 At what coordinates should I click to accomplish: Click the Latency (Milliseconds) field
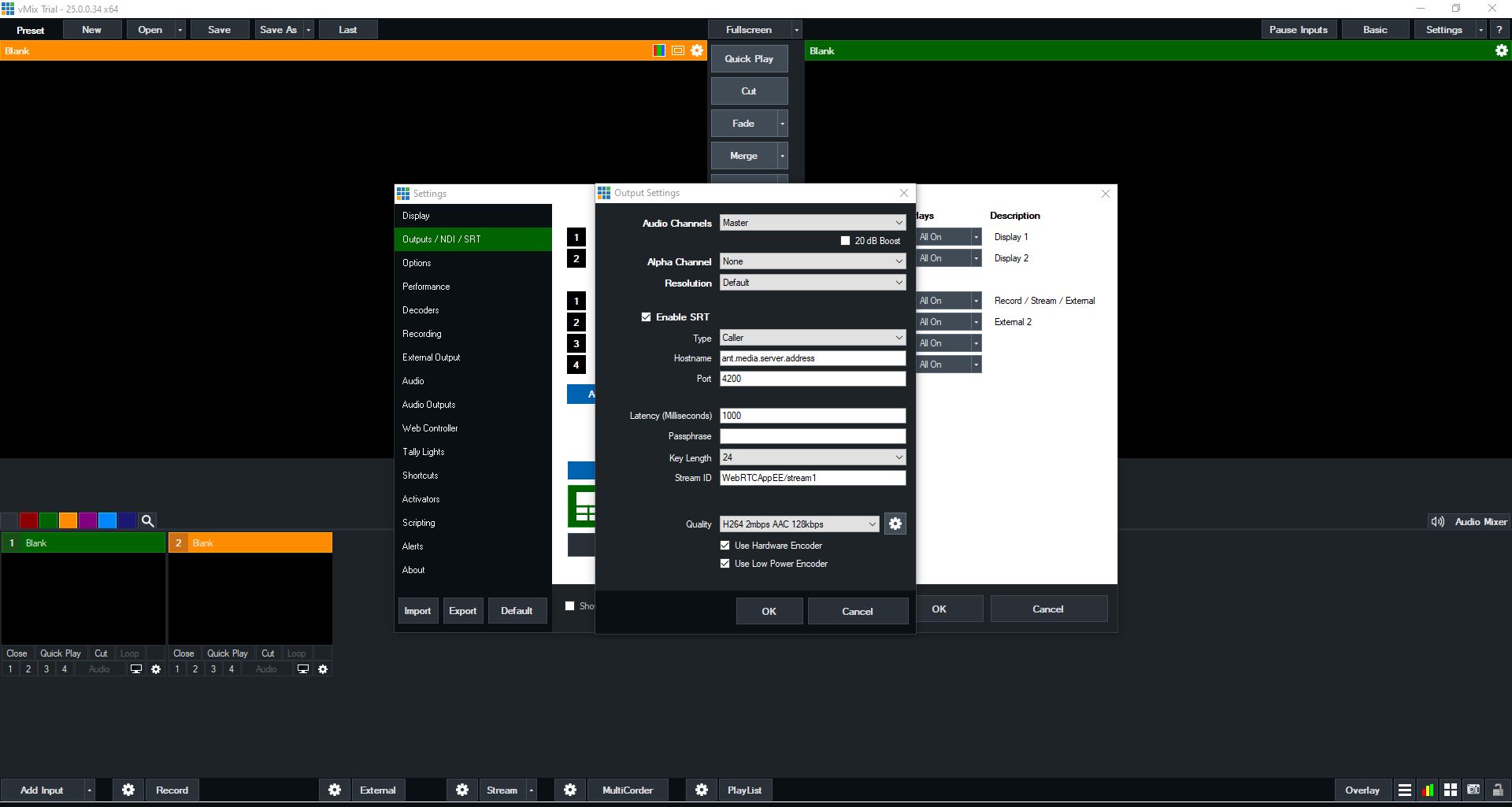[x=813, y=416]
